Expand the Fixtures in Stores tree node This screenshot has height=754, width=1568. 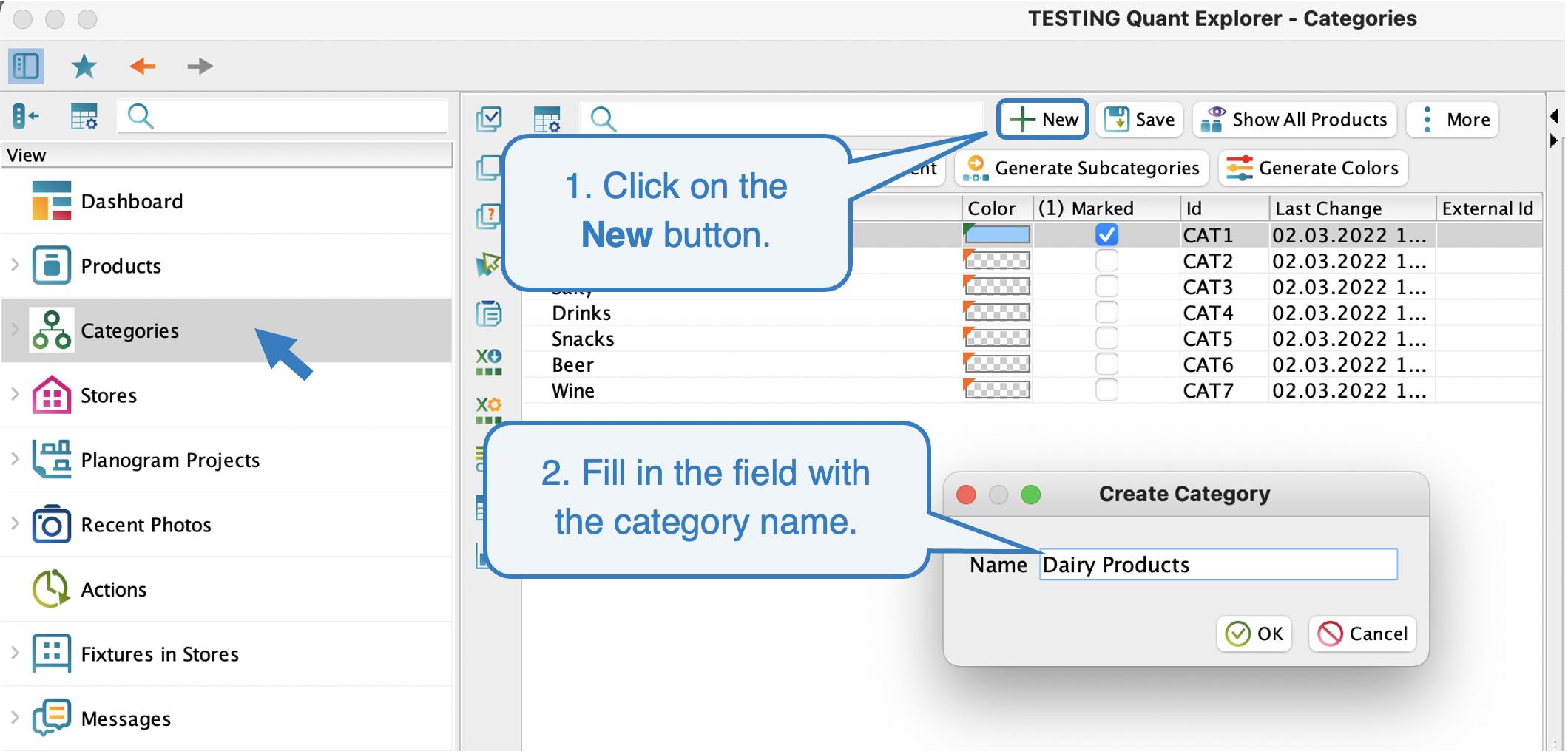pos(15,653)
